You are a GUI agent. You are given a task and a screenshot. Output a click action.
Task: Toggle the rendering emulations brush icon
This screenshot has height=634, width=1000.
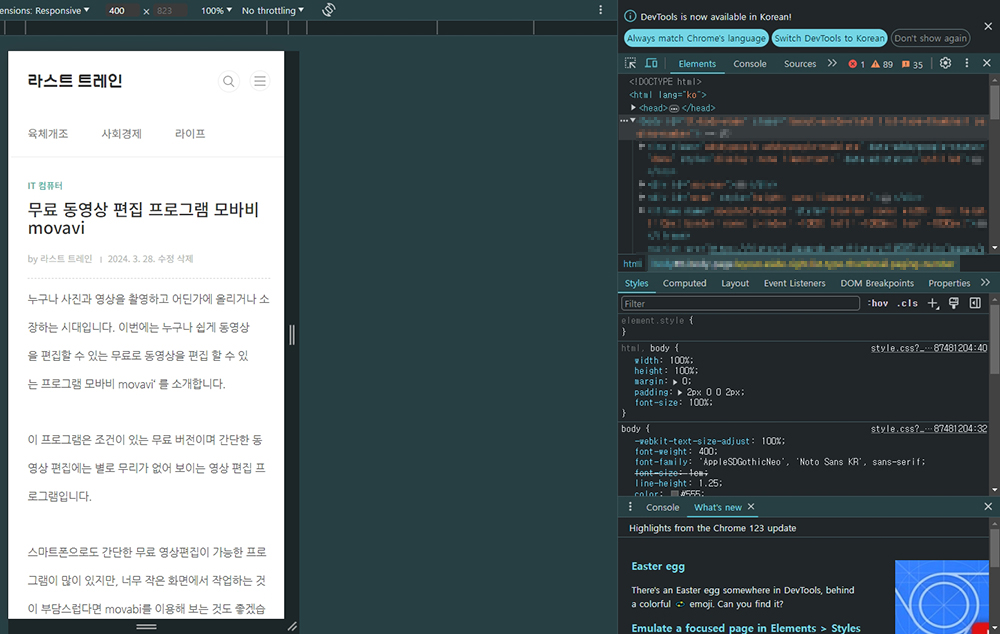953,304
